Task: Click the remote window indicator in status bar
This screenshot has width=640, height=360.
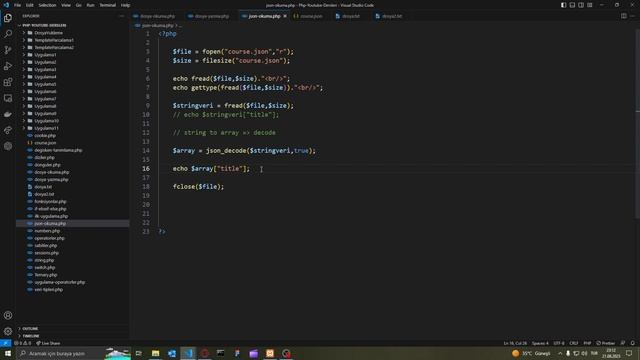Action: 5,343
